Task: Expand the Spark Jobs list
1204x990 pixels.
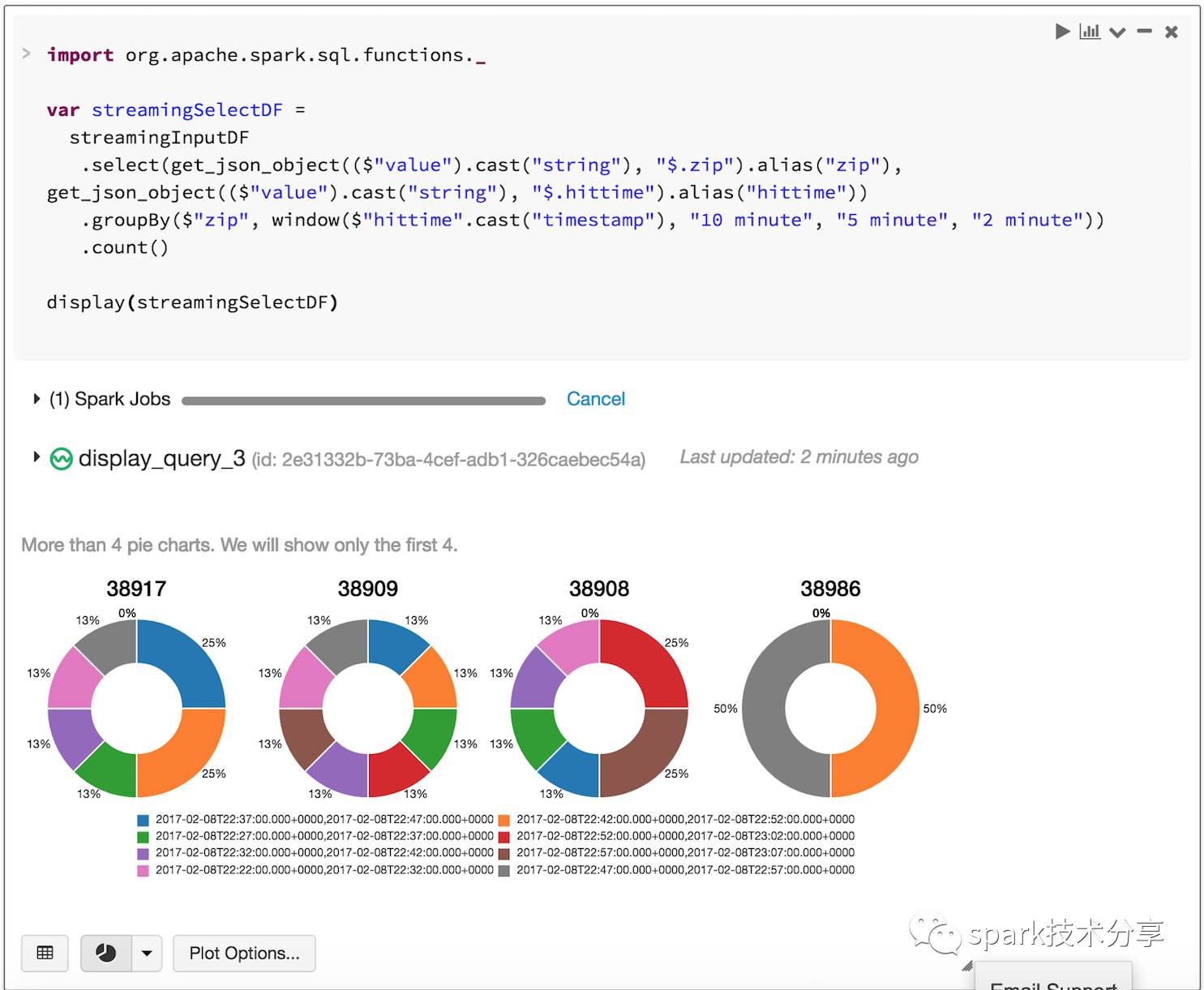Action: pos(36,399)
